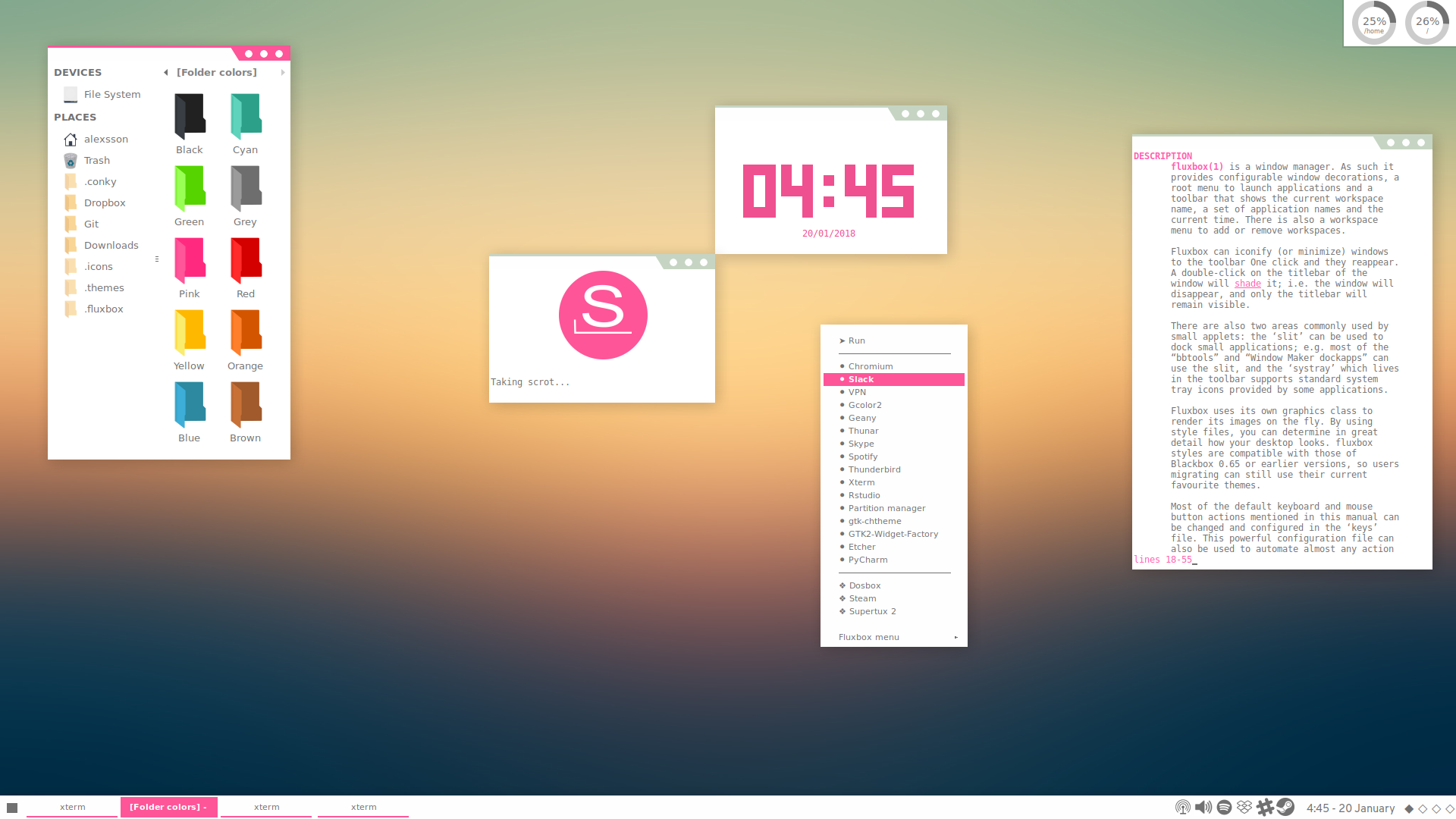1456x819 pixels.
Task: Click the network signal tray icon
Action: [x=1183, y=808]
